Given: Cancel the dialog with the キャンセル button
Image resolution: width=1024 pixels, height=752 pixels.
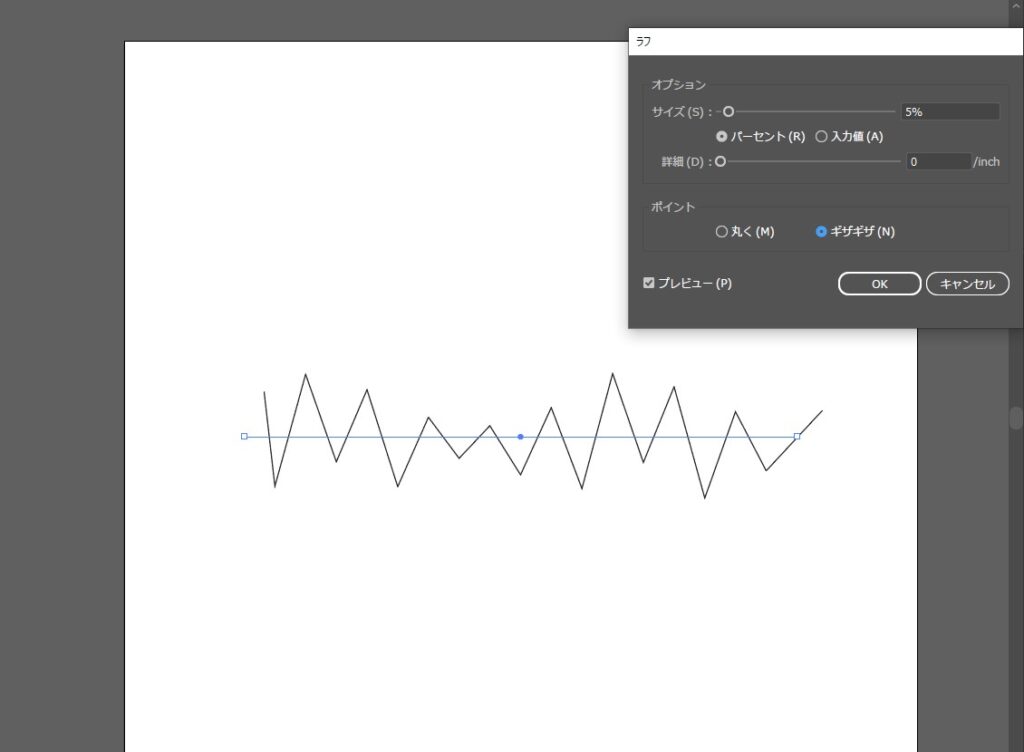Looking at the screenshot, I should (x=967, y=284).
